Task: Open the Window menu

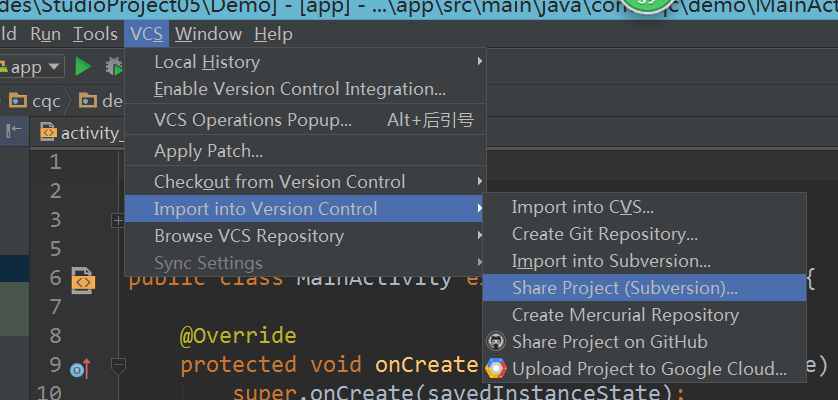Action: [x=208, y=34]
